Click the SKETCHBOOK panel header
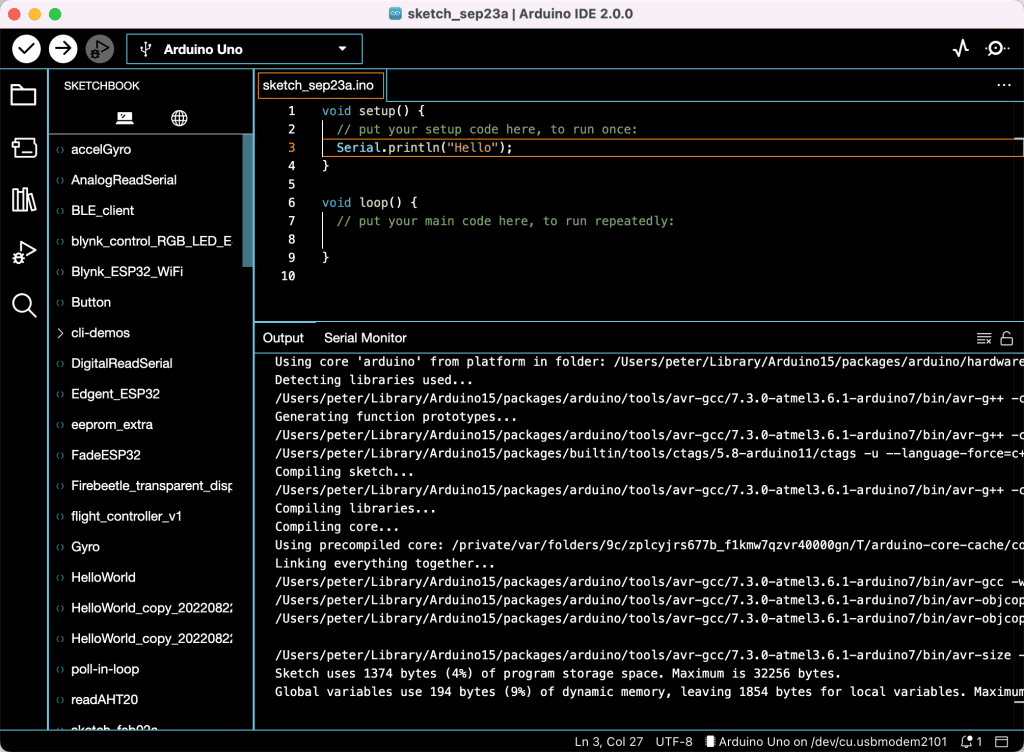1024x752 pixels. click(x=102, y=86)
